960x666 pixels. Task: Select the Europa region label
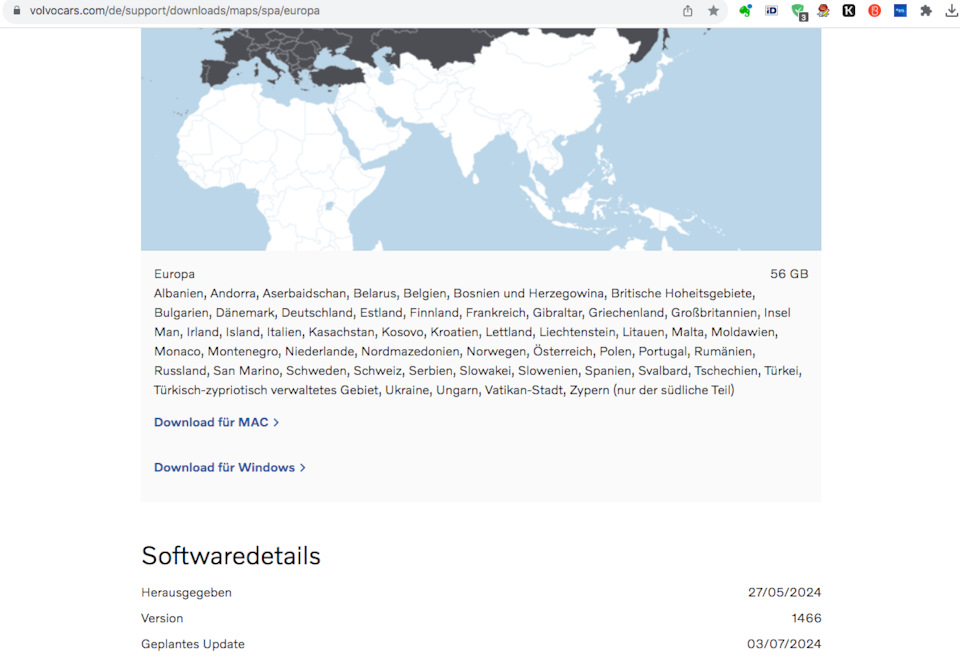pos(174,273)
